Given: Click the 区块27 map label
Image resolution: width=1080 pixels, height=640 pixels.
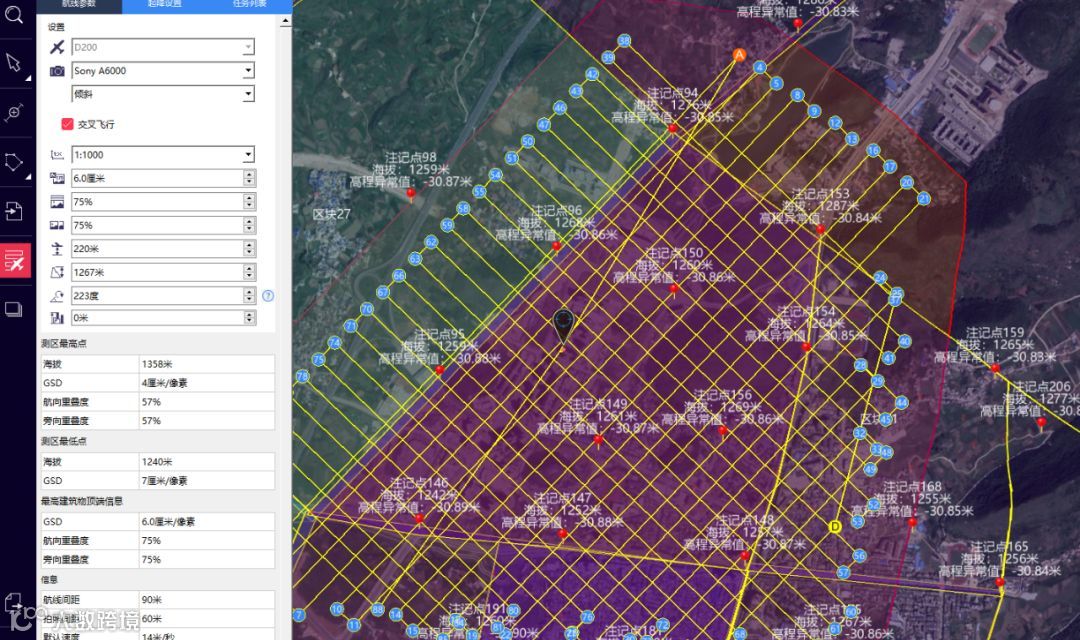Looking at the screenshot, I should 331,214.
